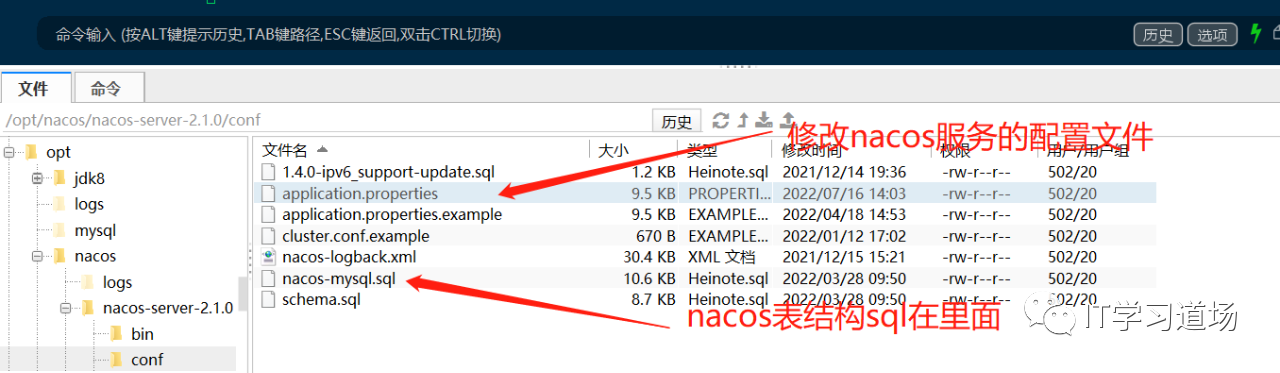This screenshot has height=373, width=1280.
Task: Click the date 2021/12/15 15:21
Action: [x=844, y=257]
